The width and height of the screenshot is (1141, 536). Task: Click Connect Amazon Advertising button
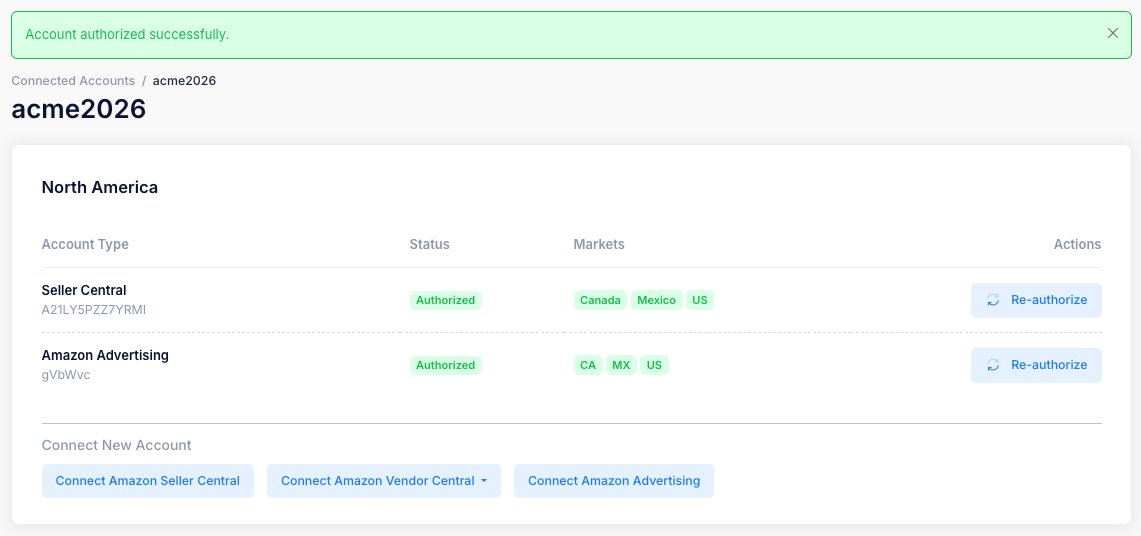click(x=614, y=481)
